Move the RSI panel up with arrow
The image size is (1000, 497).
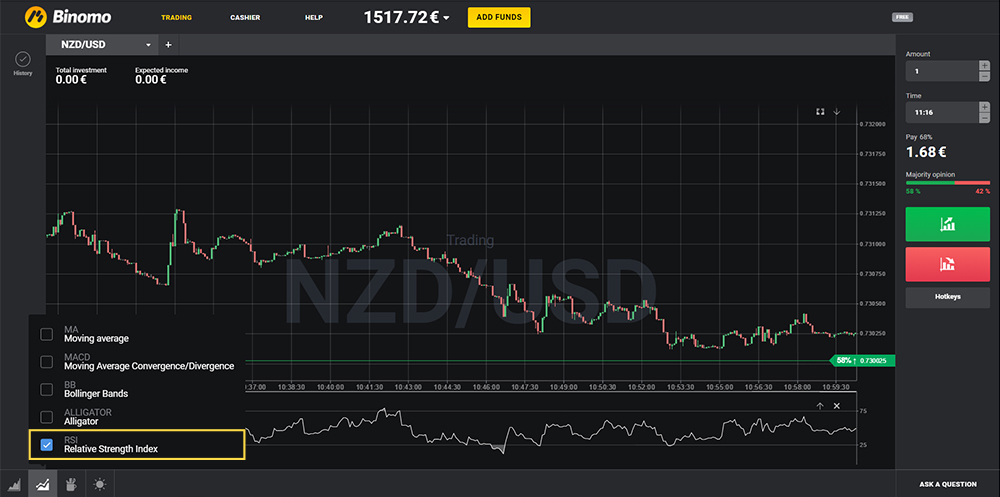[820, 406]
